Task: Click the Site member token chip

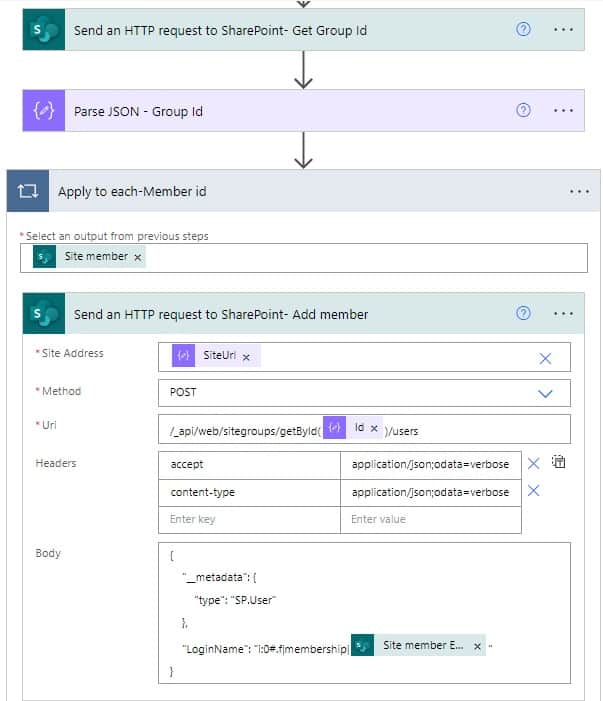Action: pyautogui.click(x=89, y=257)
